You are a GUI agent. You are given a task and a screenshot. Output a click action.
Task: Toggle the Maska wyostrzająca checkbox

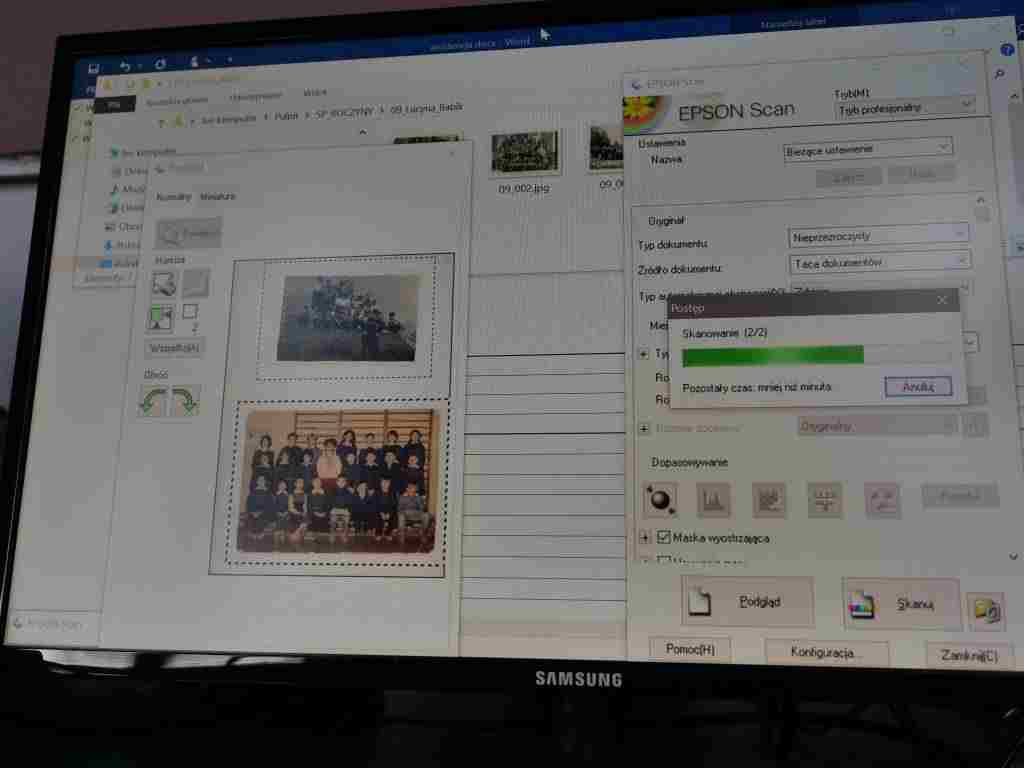point(664,537)
